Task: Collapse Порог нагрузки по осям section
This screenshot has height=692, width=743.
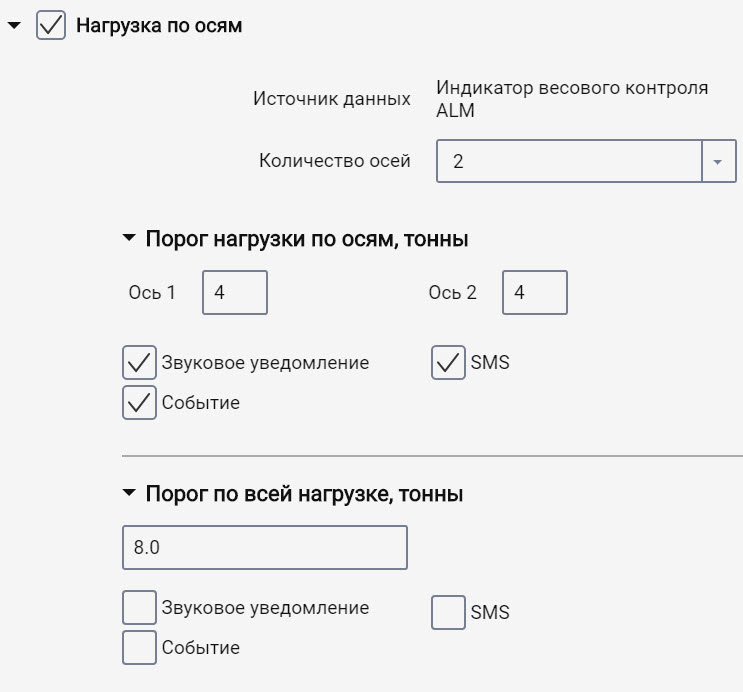Action: pos(129,238)
